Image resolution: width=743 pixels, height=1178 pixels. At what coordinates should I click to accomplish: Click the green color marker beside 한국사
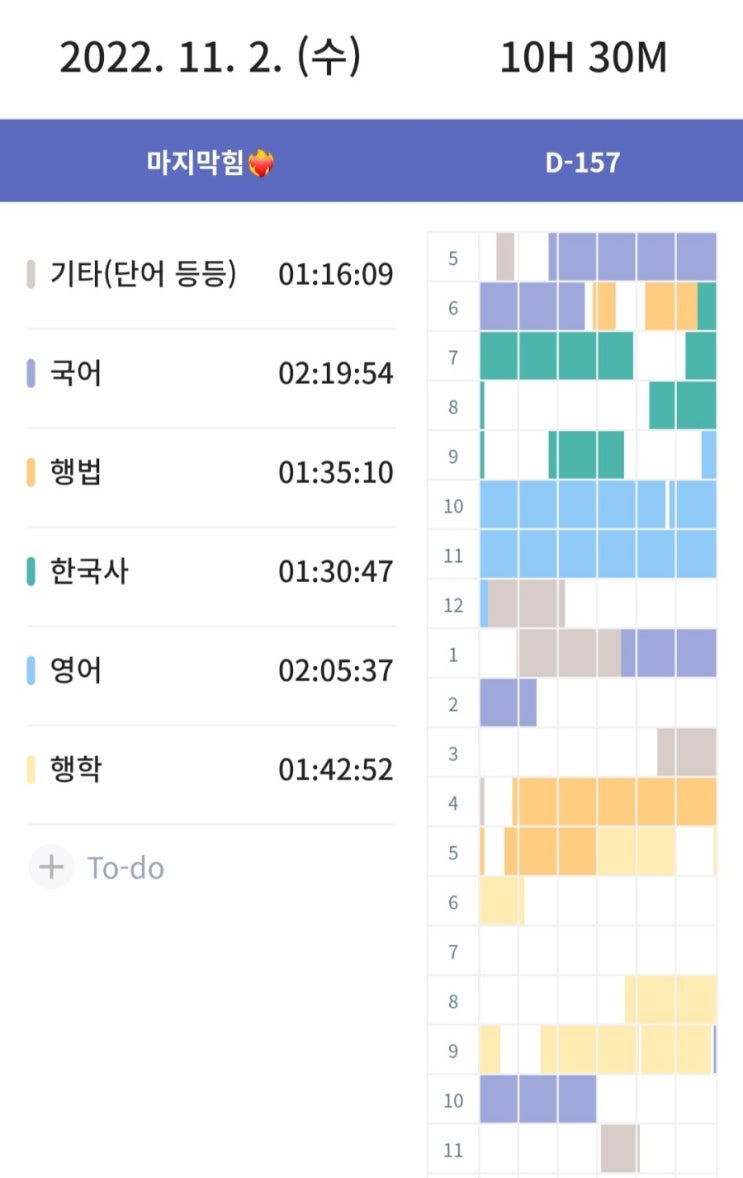pyautogui.click(x=31, y=572)
